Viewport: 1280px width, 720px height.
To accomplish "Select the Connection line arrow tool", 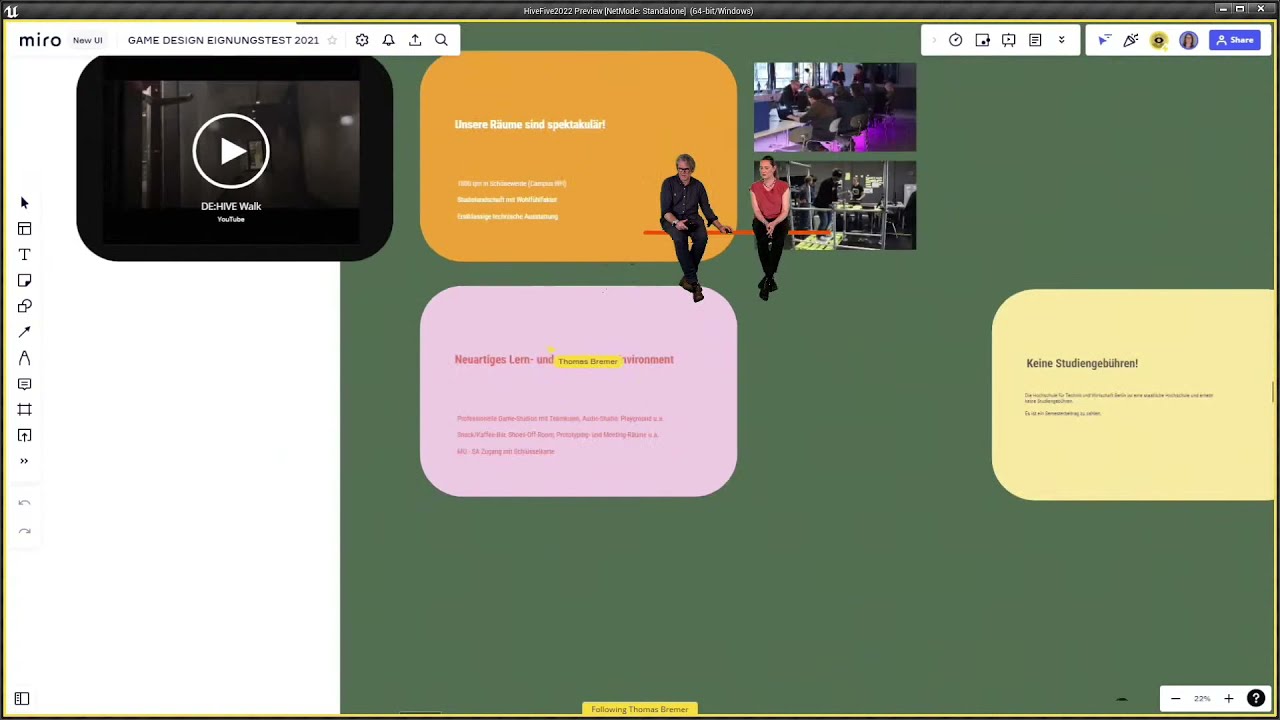I will [x=25, y=332].
